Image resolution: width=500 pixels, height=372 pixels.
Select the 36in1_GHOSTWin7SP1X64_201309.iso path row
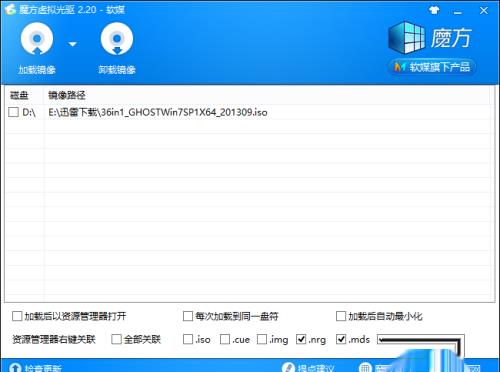[248, 112]
